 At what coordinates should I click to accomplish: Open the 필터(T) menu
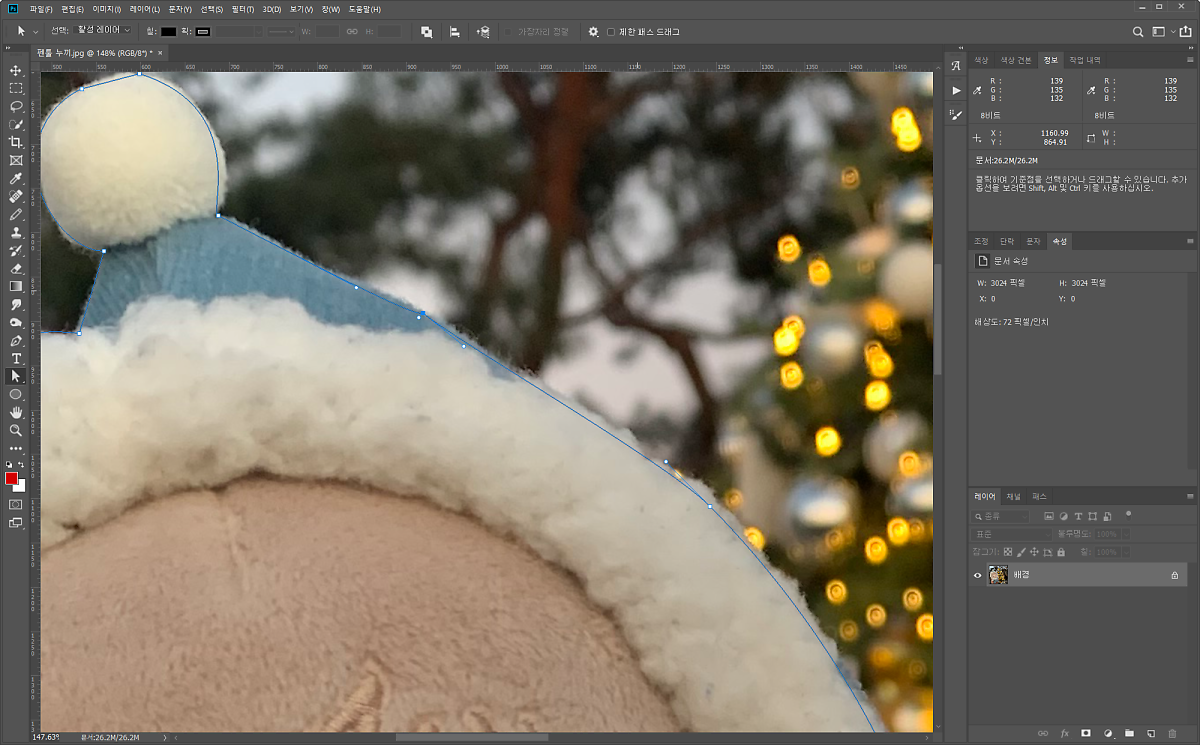pos(242,9)
